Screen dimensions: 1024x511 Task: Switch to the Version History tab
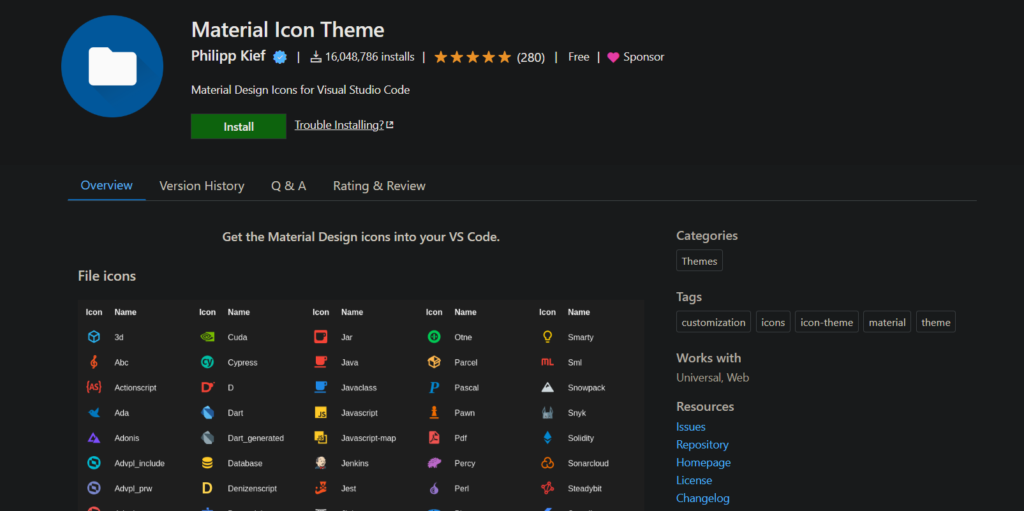(202, 186)
